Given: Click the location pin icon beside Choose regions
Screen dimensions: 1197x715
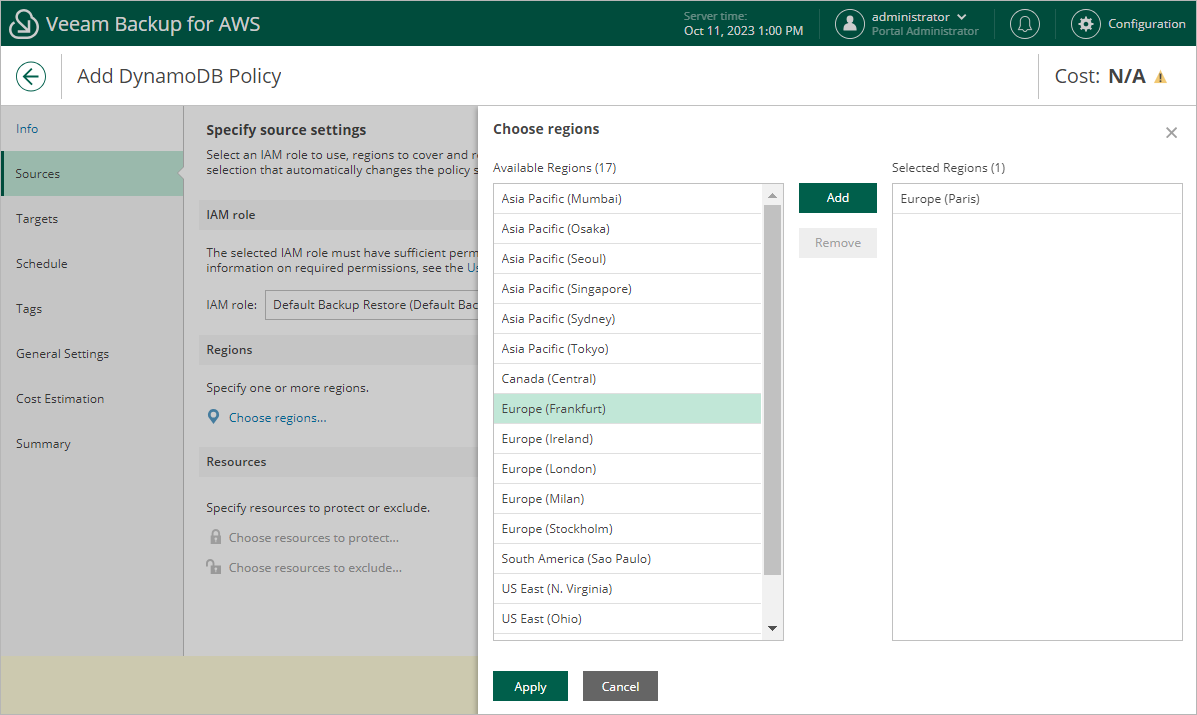Looking at the screenshot, I should 214,417.
